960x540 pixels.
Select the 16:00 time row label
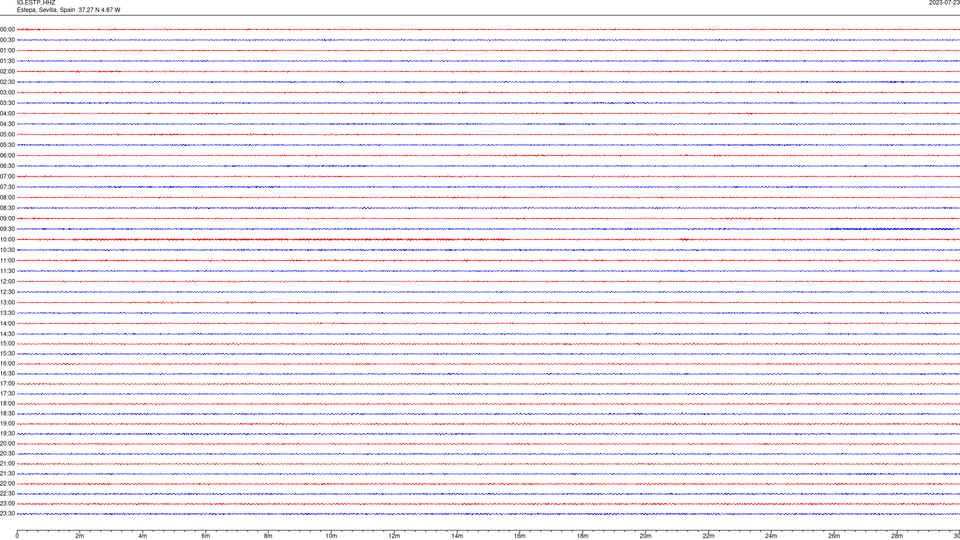7,364
